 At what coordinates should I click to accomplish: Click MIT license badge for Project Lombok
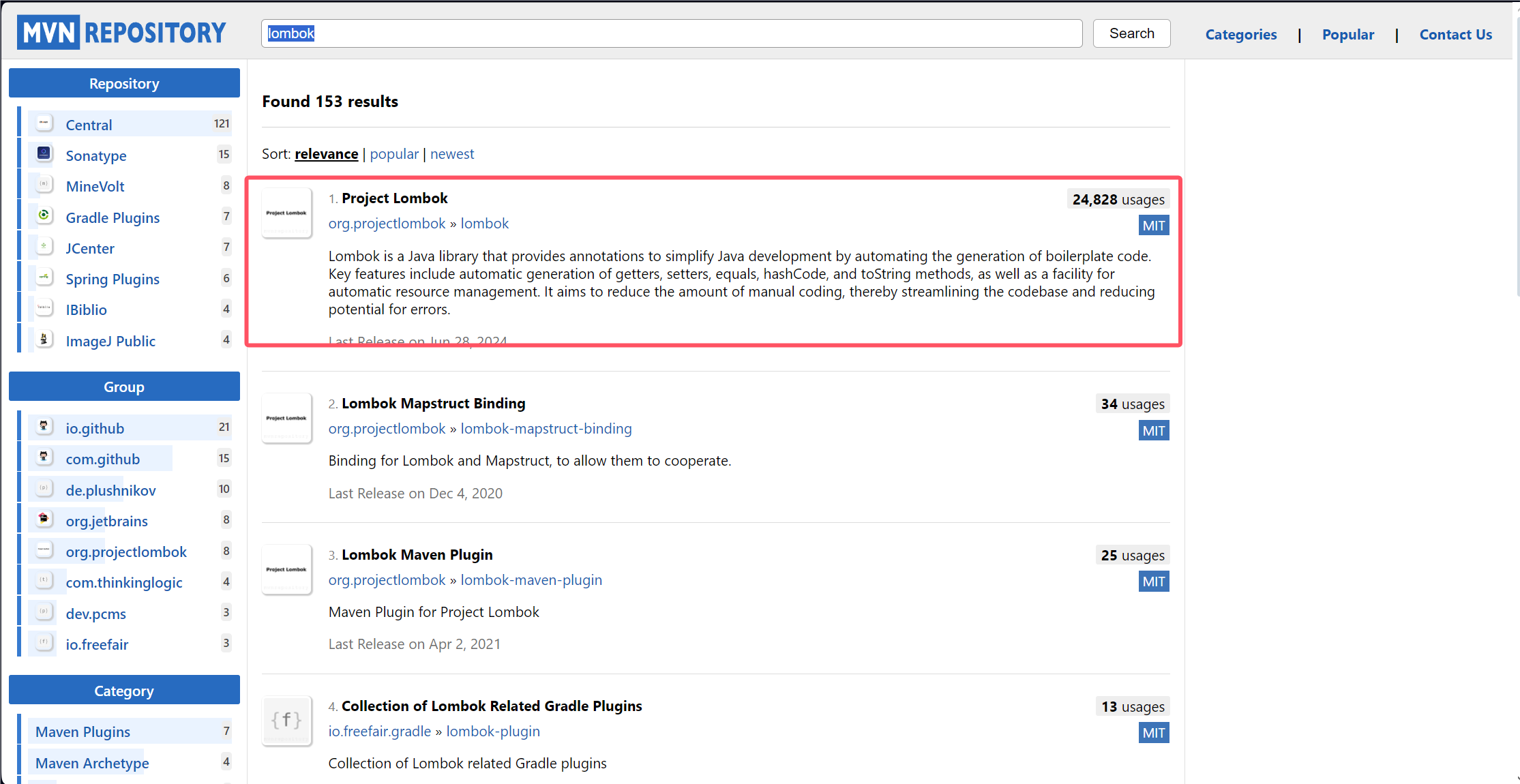point(1153,226)
